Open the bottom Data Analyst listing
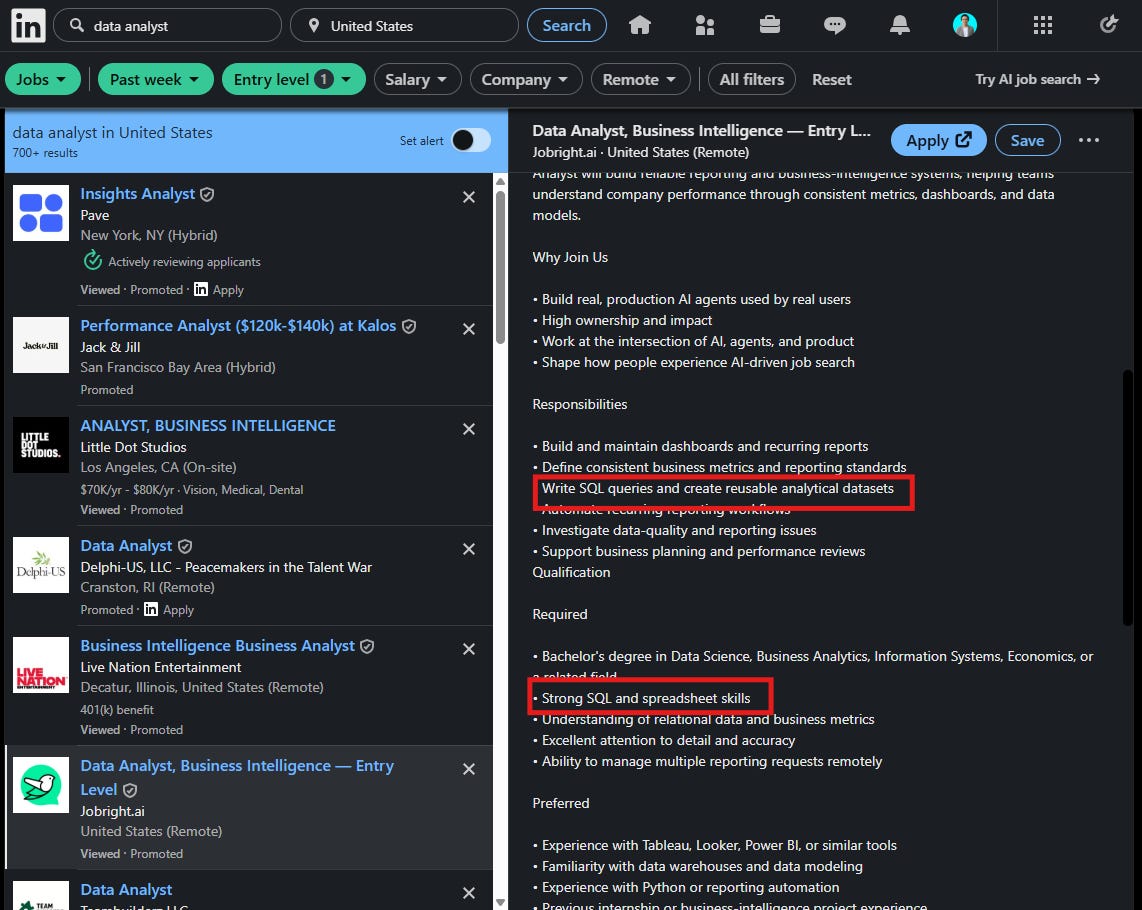The image size is (1142, 910). (x=126, y=890)
